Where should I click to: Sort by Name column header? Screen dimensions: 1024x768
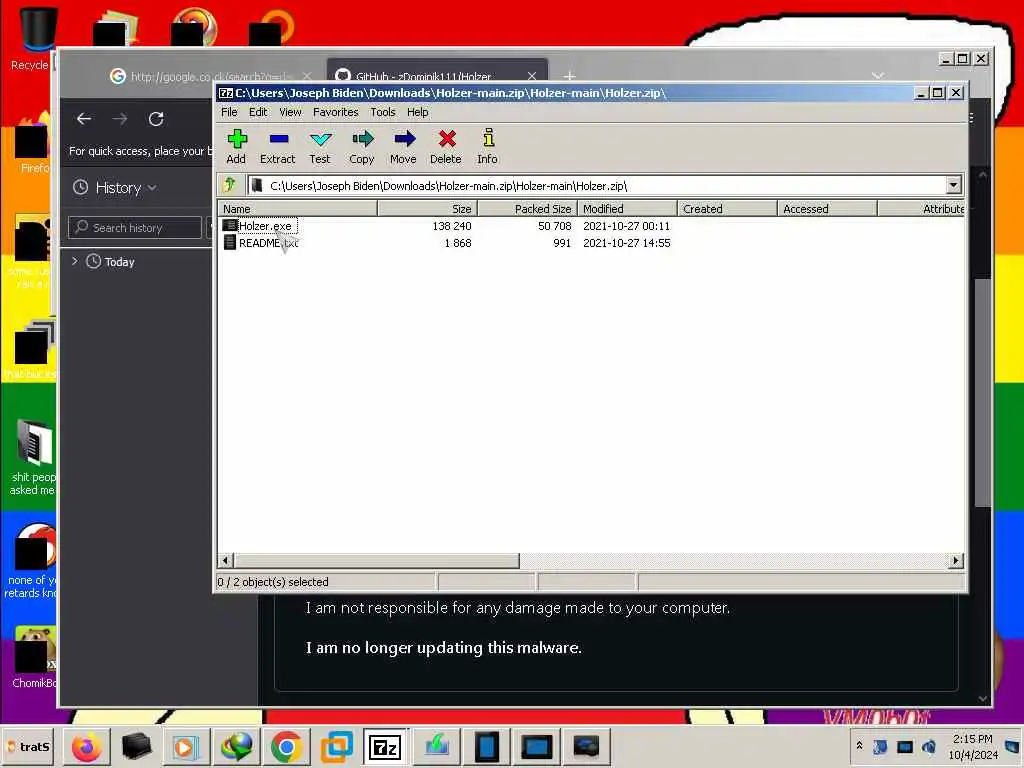[x=298, y=209]
